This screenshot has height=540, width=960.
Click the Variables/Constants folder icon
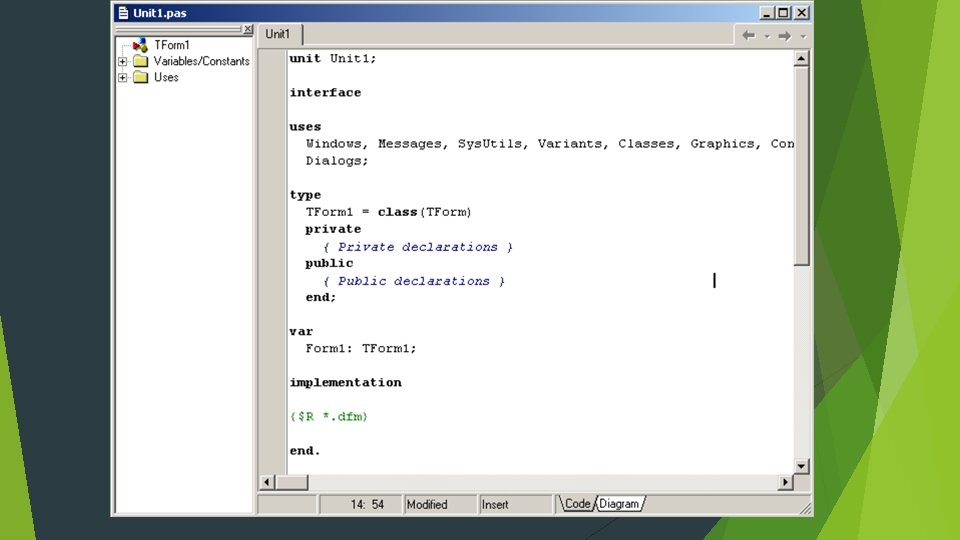pyautogui.click(x=141, y=61)
